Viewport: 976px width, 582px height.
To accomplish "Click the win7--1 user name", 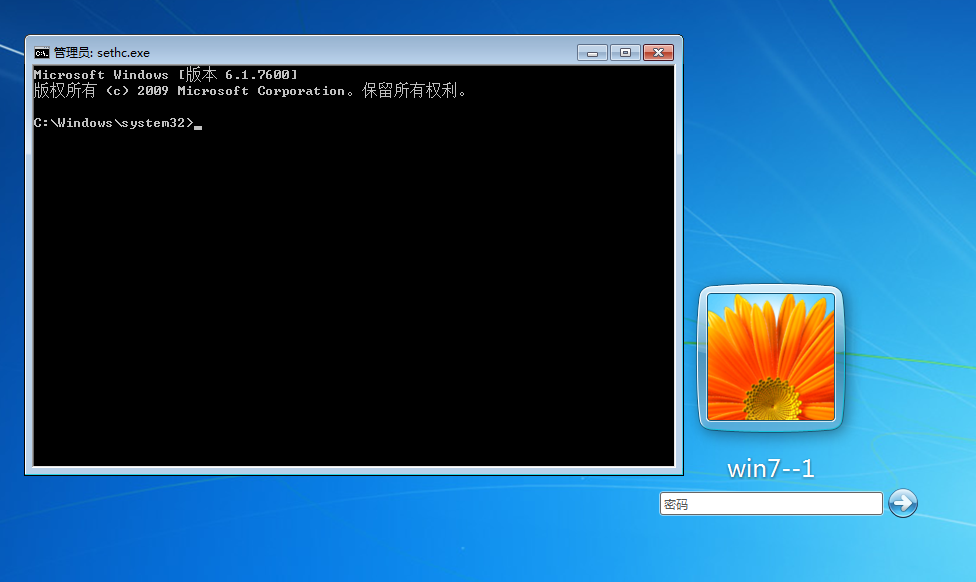I will click(x=771, y=469).
